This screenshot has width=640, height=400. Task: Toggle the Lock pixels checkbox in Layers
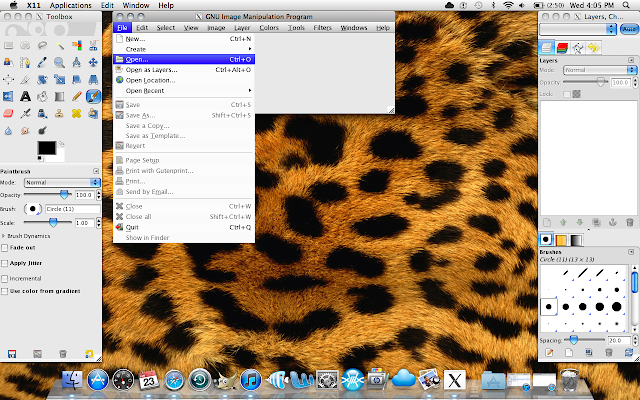567,94
